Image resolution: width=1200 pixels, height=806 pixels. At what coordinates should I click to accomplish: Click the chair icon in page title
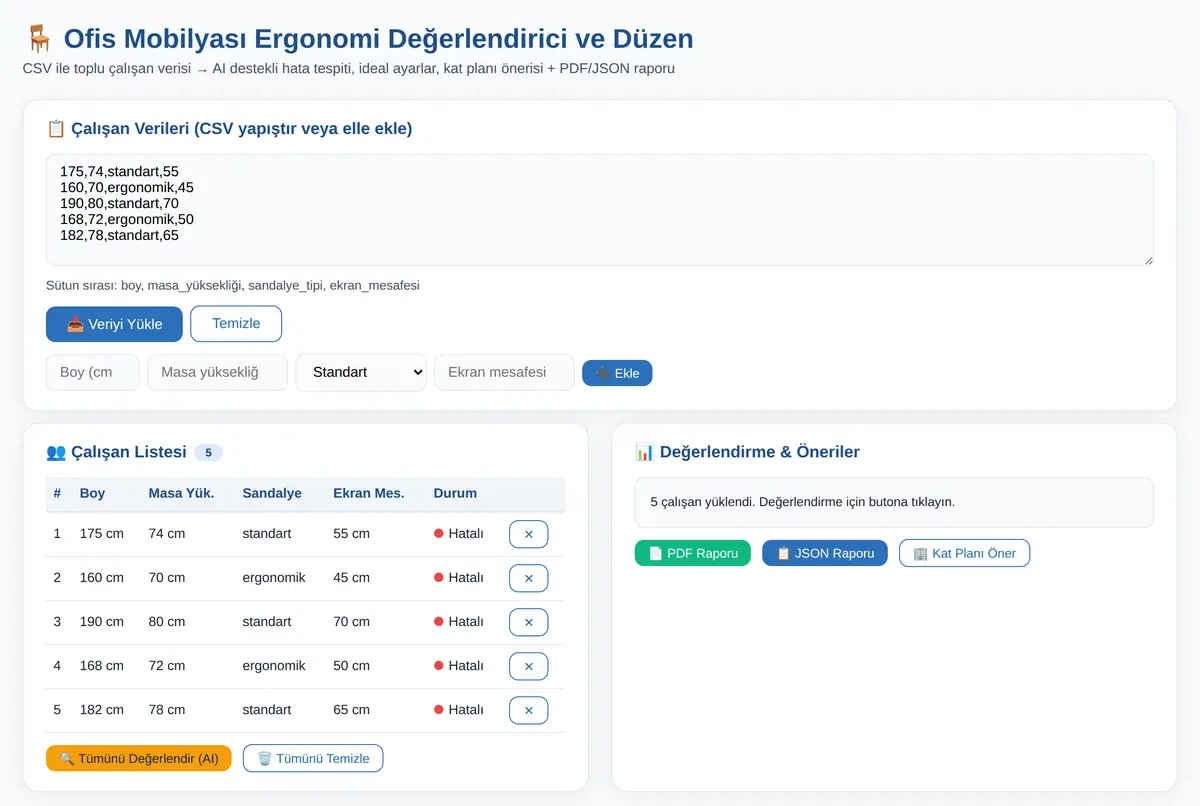39,39
